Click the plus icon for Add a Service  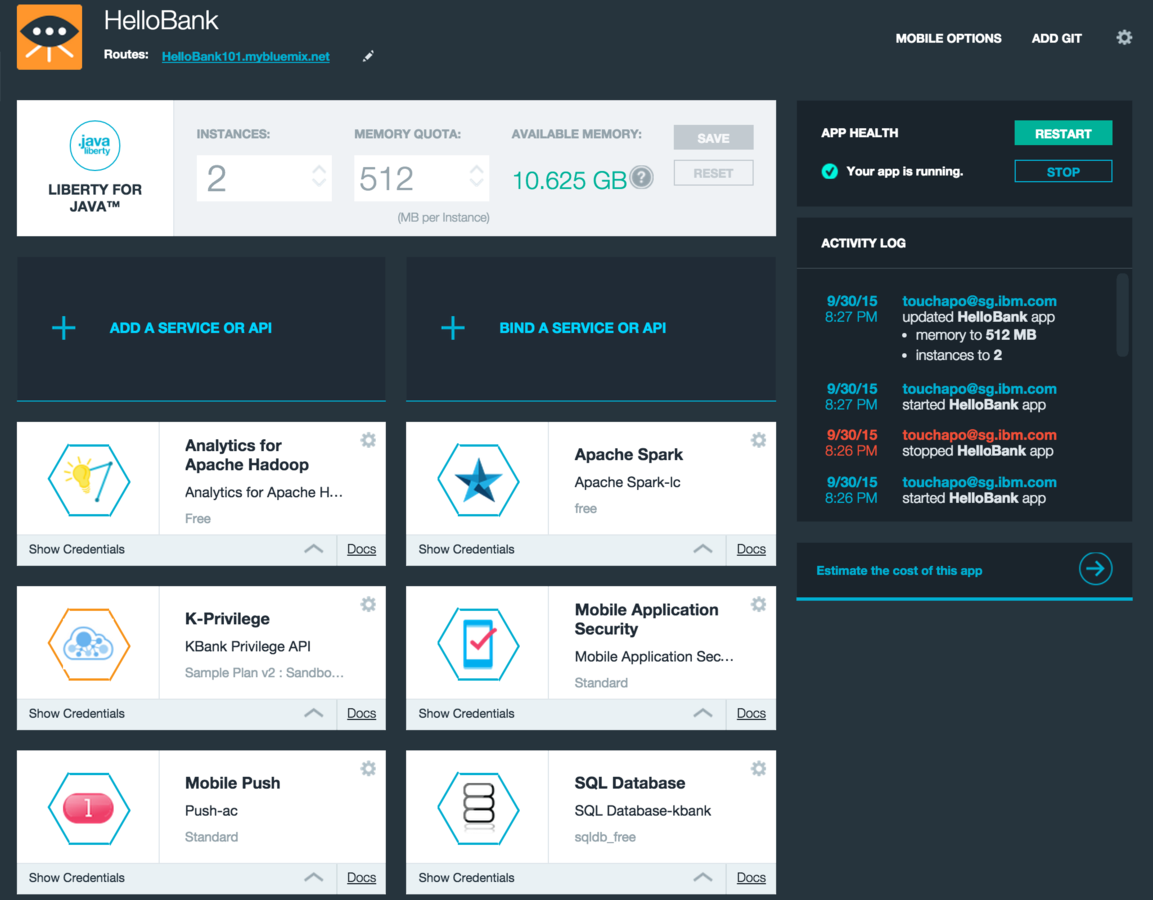point(64,328)
